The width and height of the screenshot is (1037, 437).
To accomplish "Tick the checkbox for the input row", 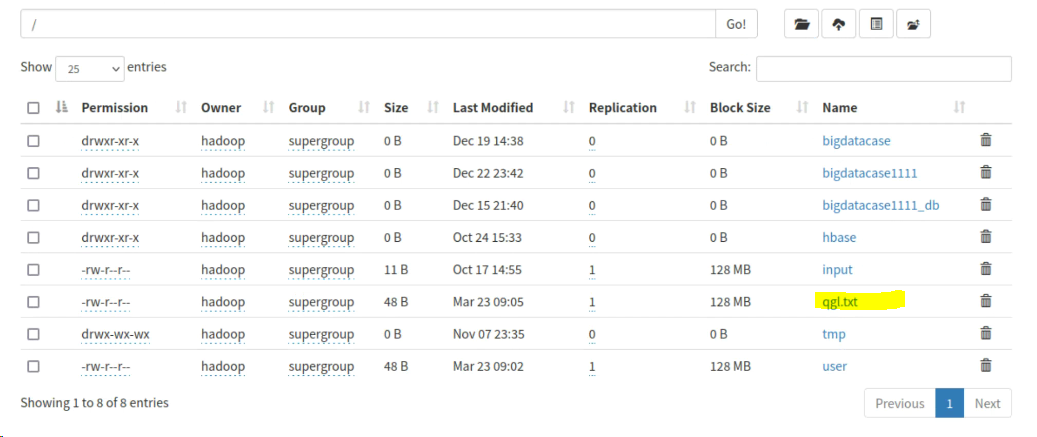I will 33,269.
